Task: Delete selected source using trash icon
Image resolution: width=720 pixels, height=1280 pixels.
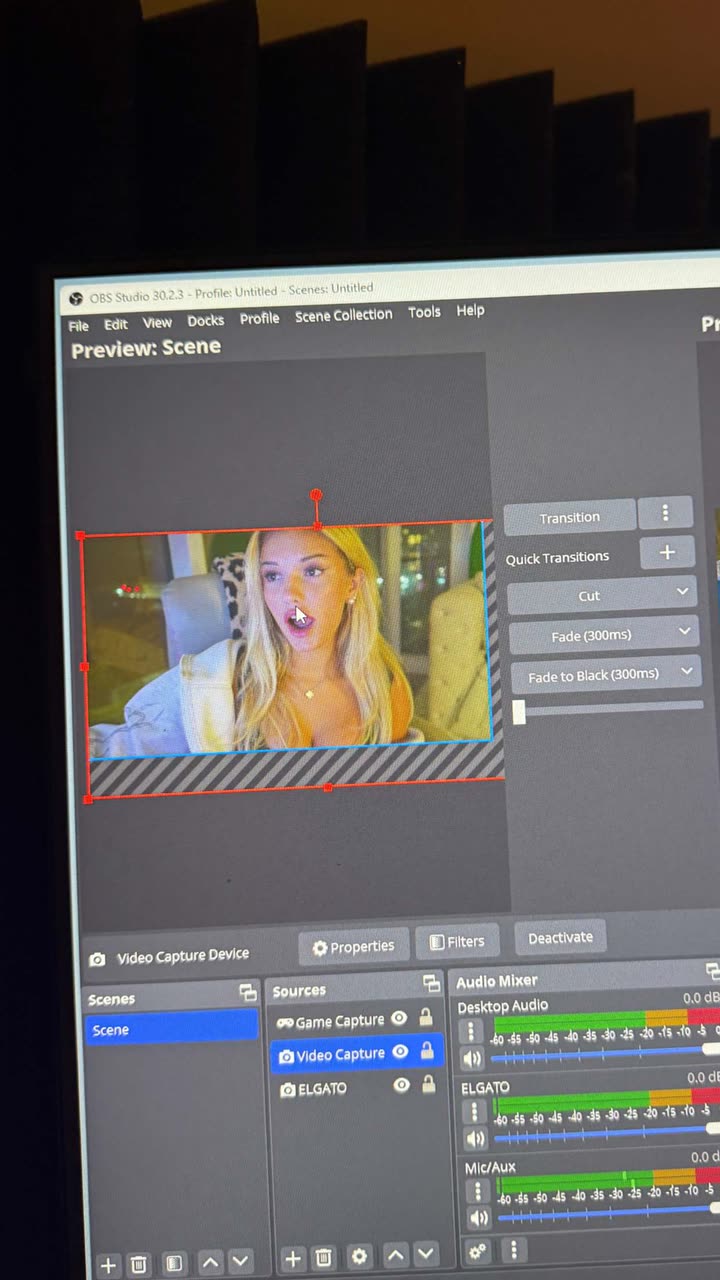Action: click(x=324, y=1257)
